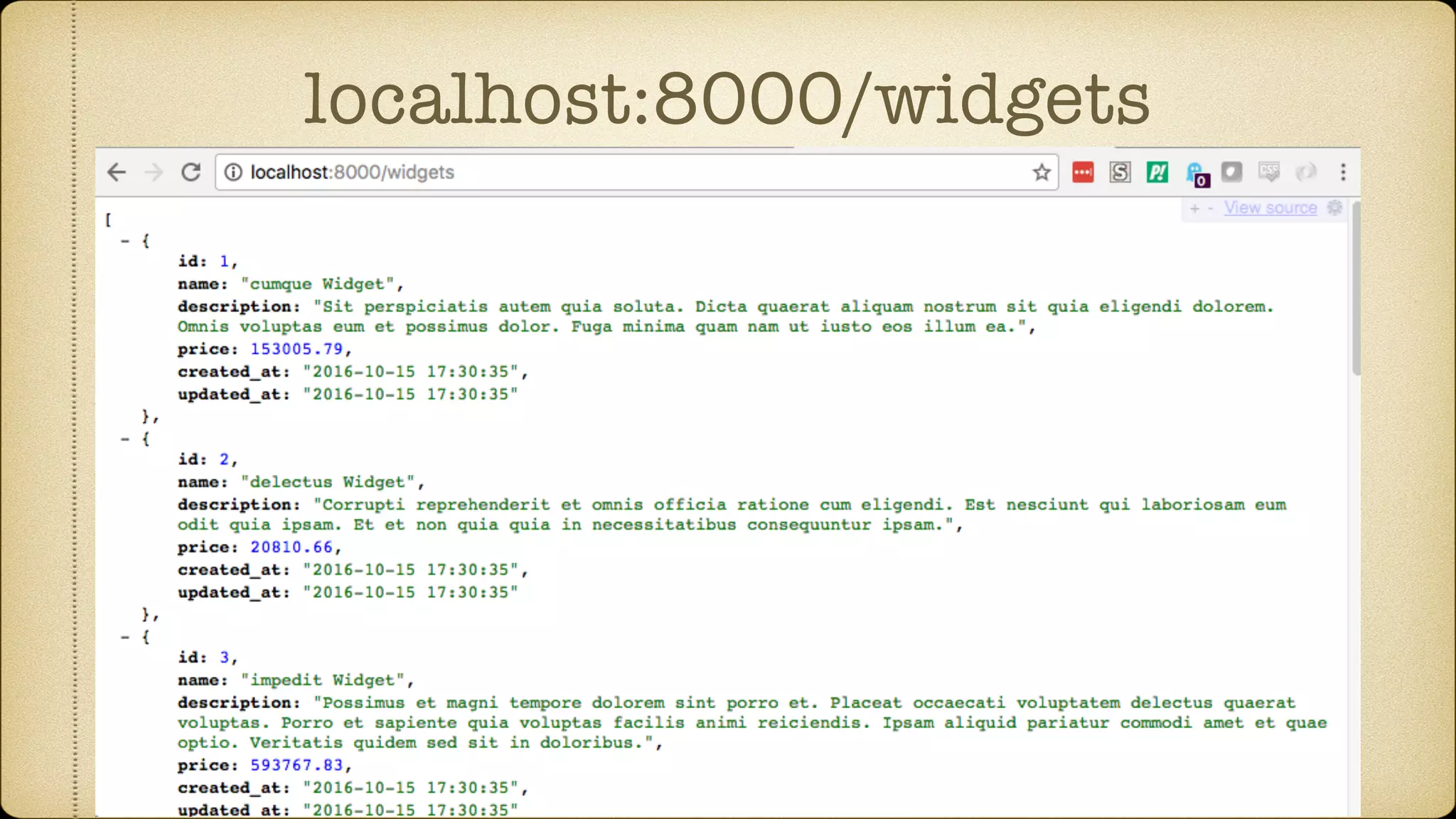Collapse the object with id 3
The image size is (1456, 819).
125,637
